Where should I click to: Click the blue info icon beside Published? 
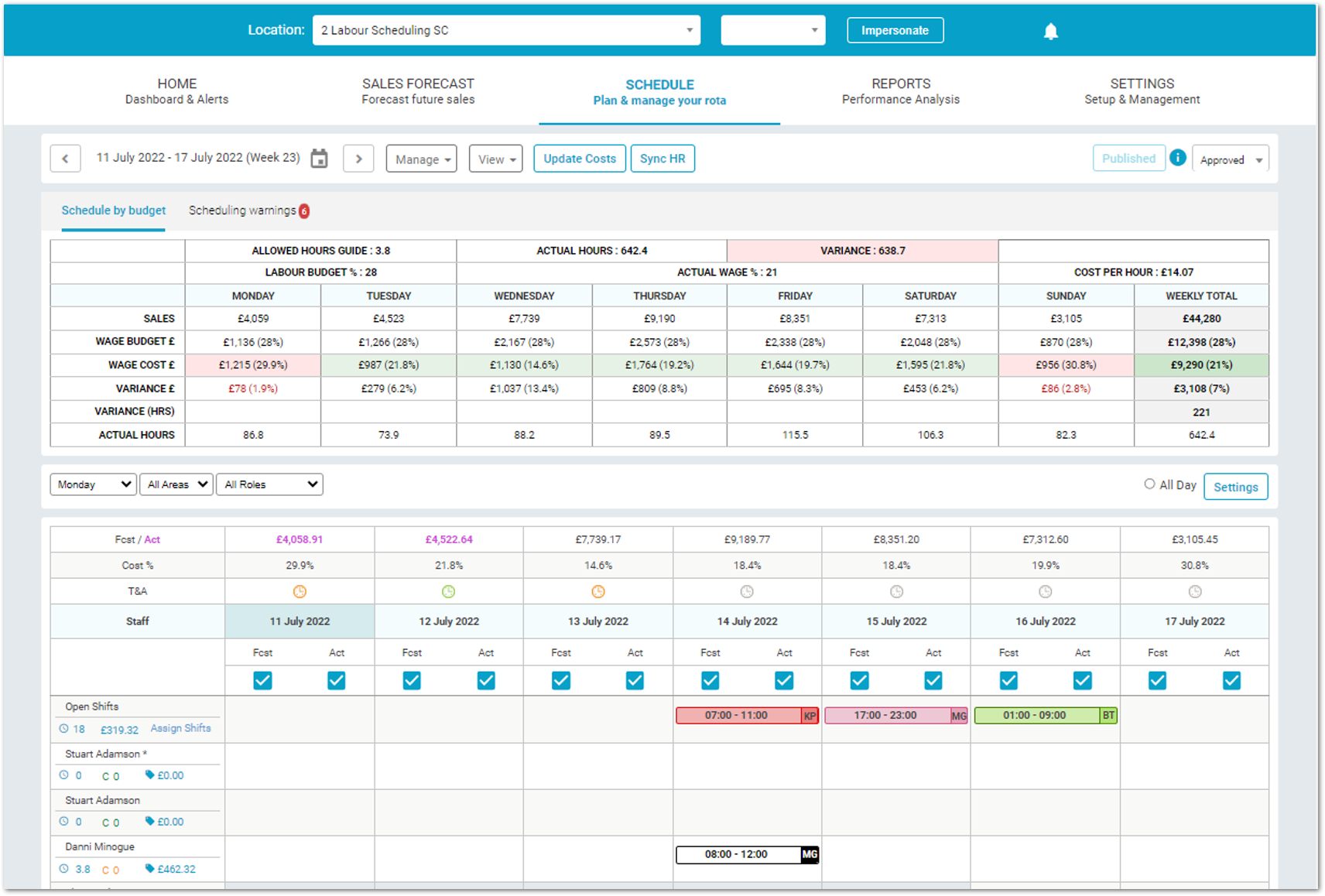point(1178,158)
